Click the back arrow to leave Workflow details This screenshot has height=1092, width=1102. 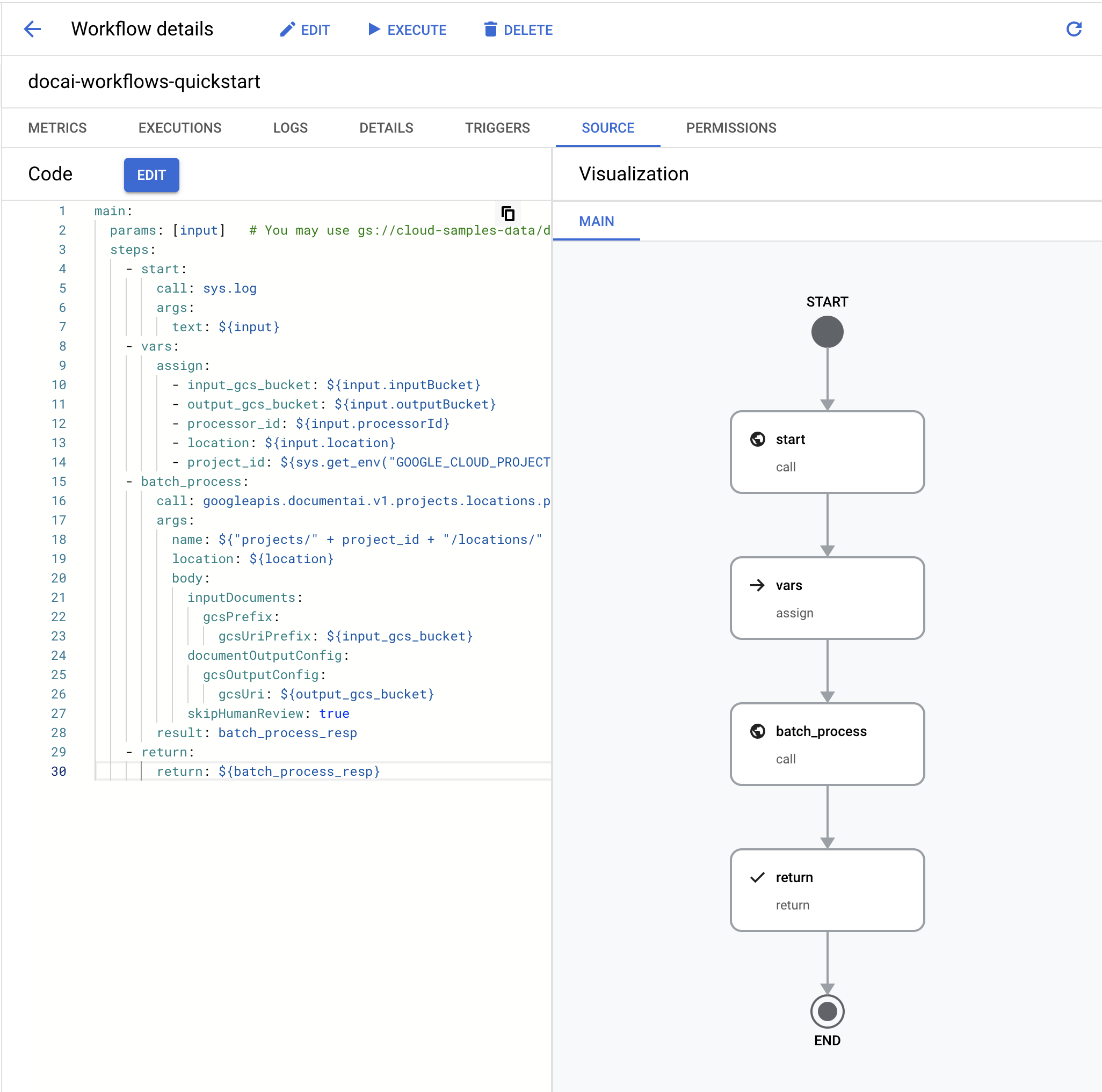(x=33, y=29)
